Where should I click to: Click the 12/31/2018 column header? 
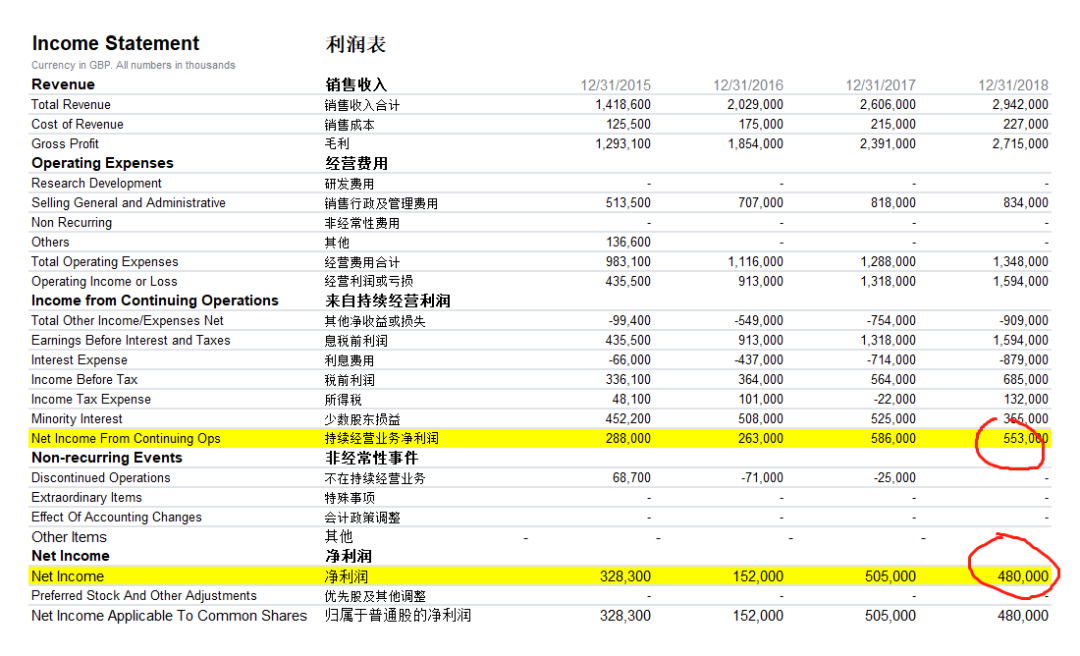(x=1013, y=85)
